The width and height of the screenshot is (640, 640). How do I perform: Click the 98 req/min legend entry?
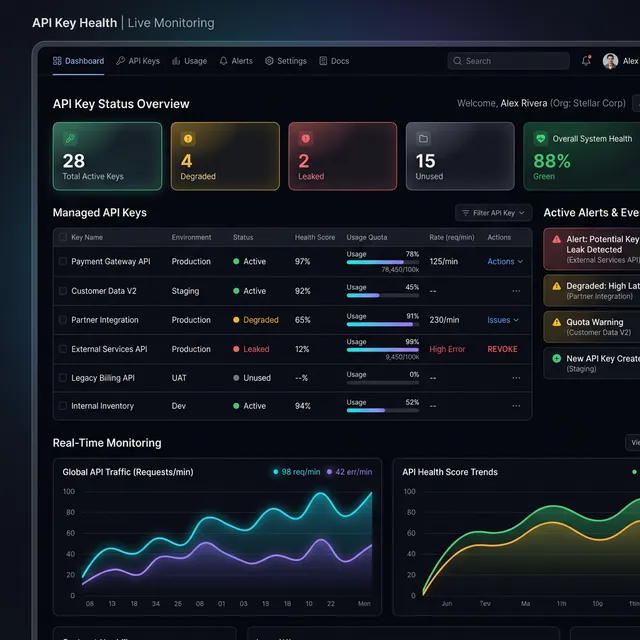(x=296, y=472)
